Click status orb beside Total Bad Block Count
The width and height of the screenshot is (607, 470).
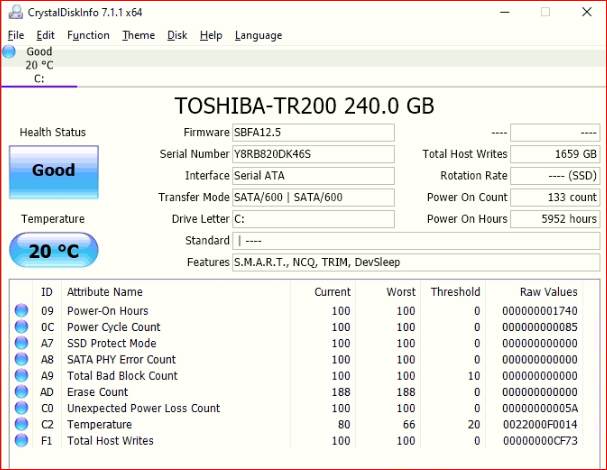pos(21,376)
